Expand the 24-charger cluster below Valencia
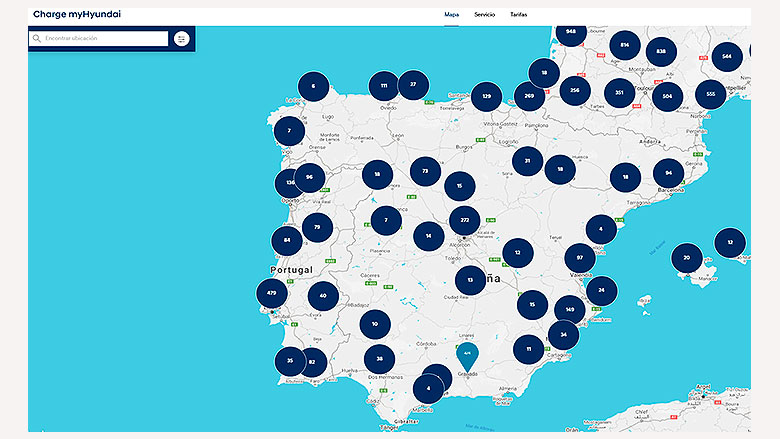 point(601,290)
